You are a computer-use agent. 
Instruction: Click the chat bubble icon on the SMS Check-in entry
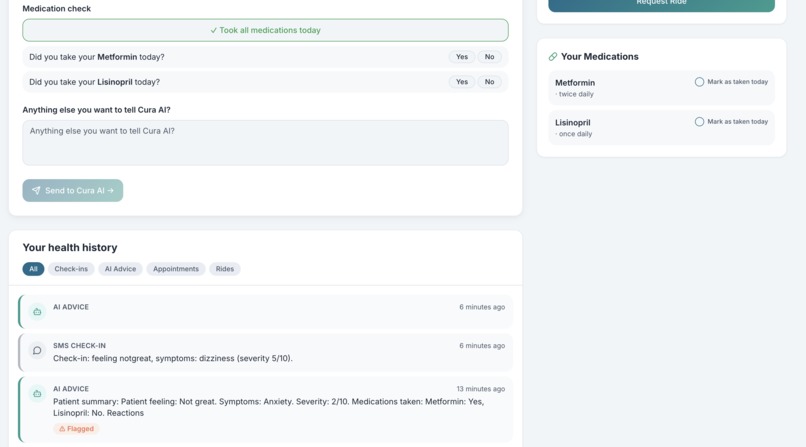coord(37,350)
